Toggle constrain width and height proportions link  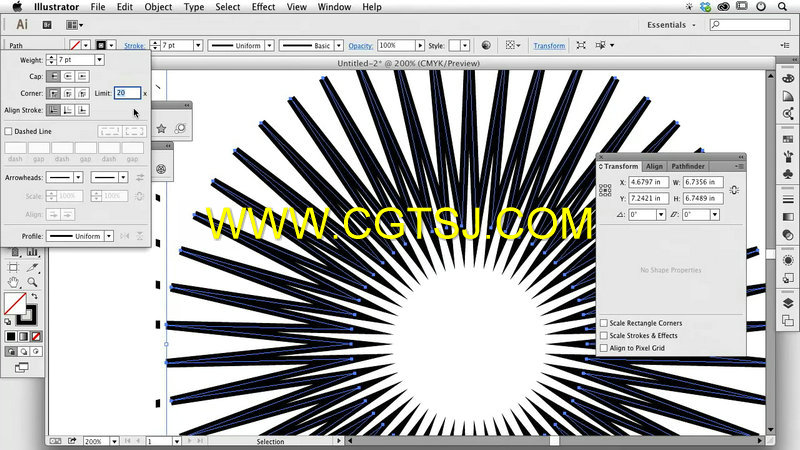tap(734, 190)
